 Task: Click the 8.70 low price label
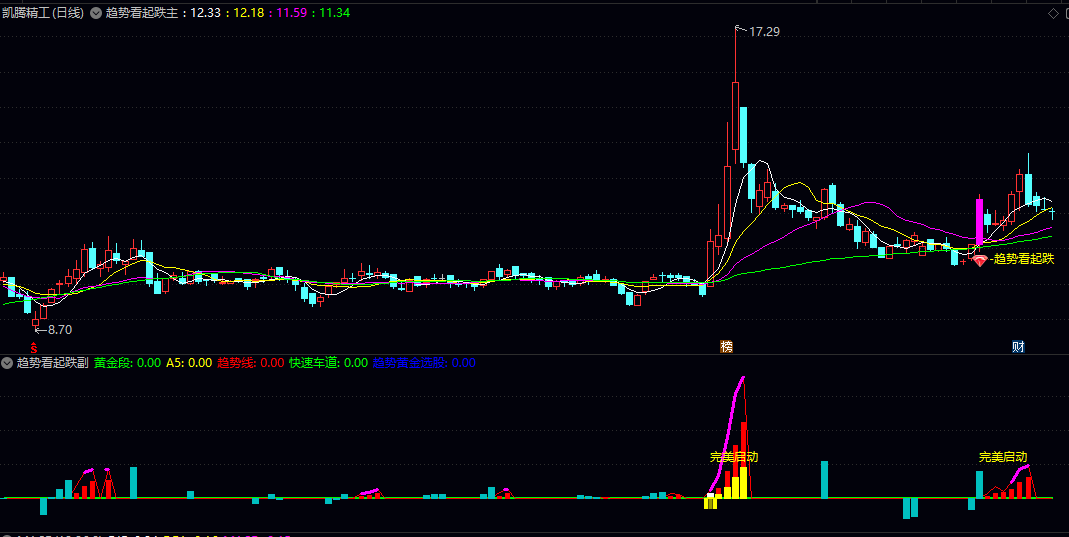point(60,330)
